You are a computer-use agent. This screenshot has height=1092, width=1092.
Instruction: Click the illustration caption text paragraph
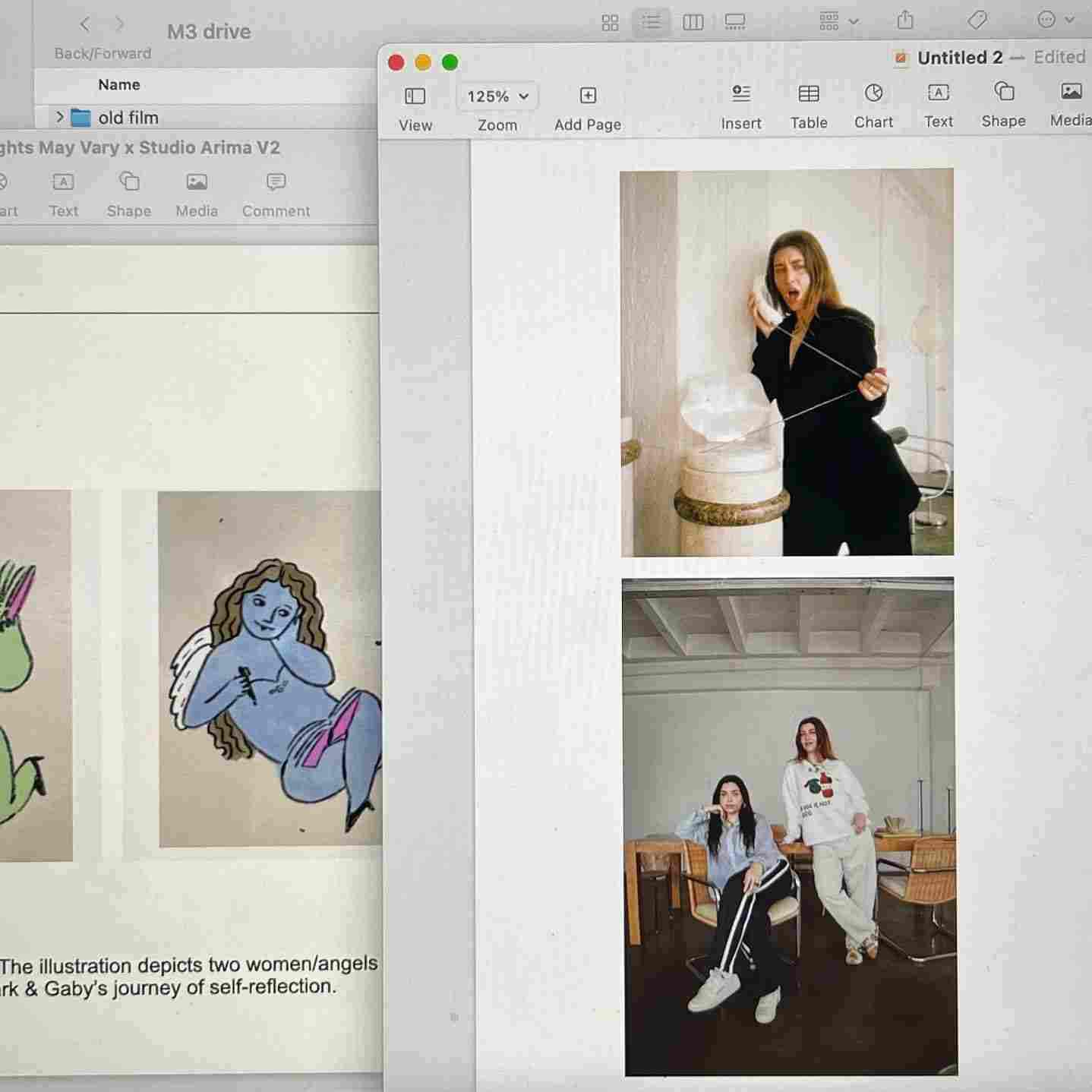tap(188, 976)
